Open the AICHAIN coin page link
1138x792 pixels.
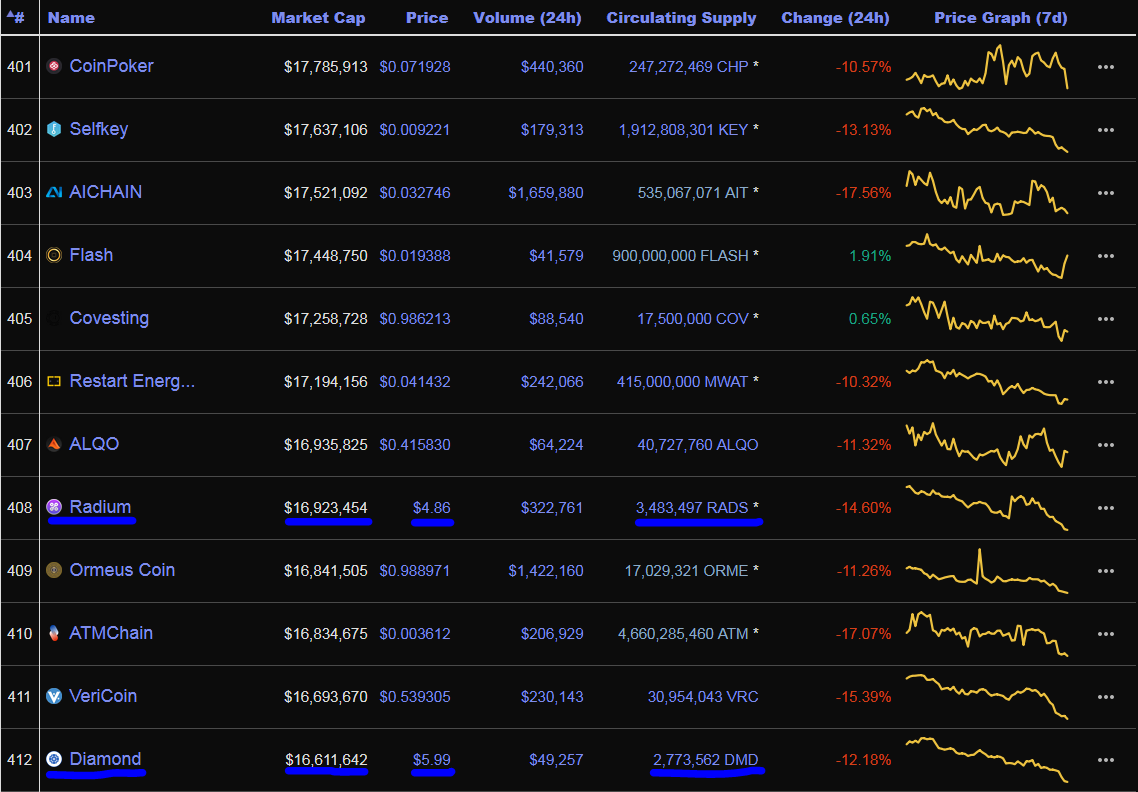pos(105,192)
